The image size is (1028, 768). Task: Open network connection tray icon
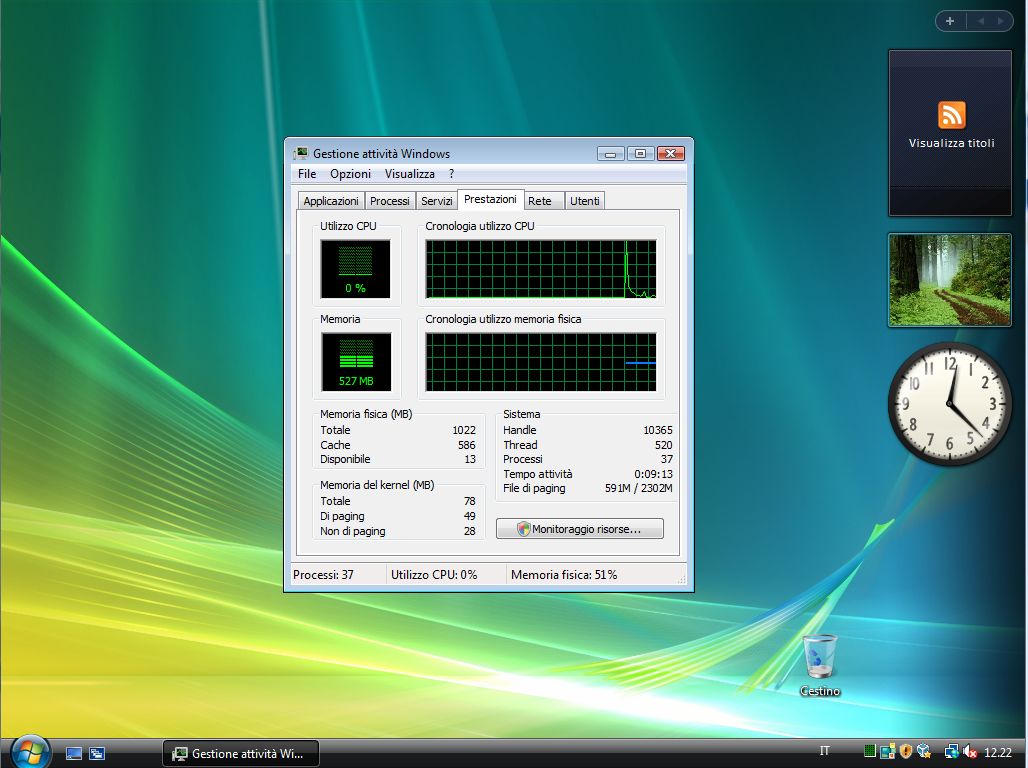coord(952,751)
